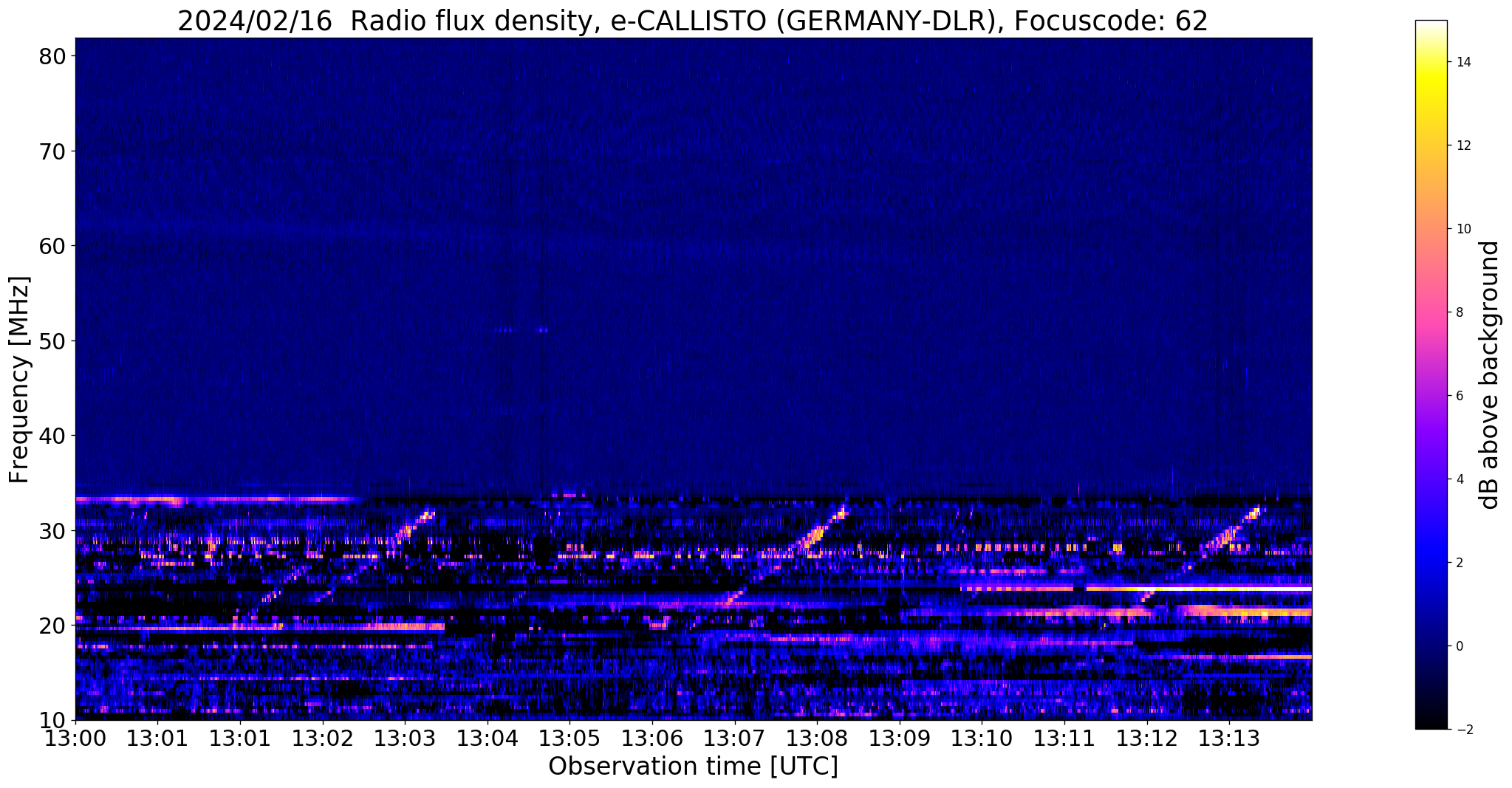Click time axis tick label 13:02

[323, 738]
